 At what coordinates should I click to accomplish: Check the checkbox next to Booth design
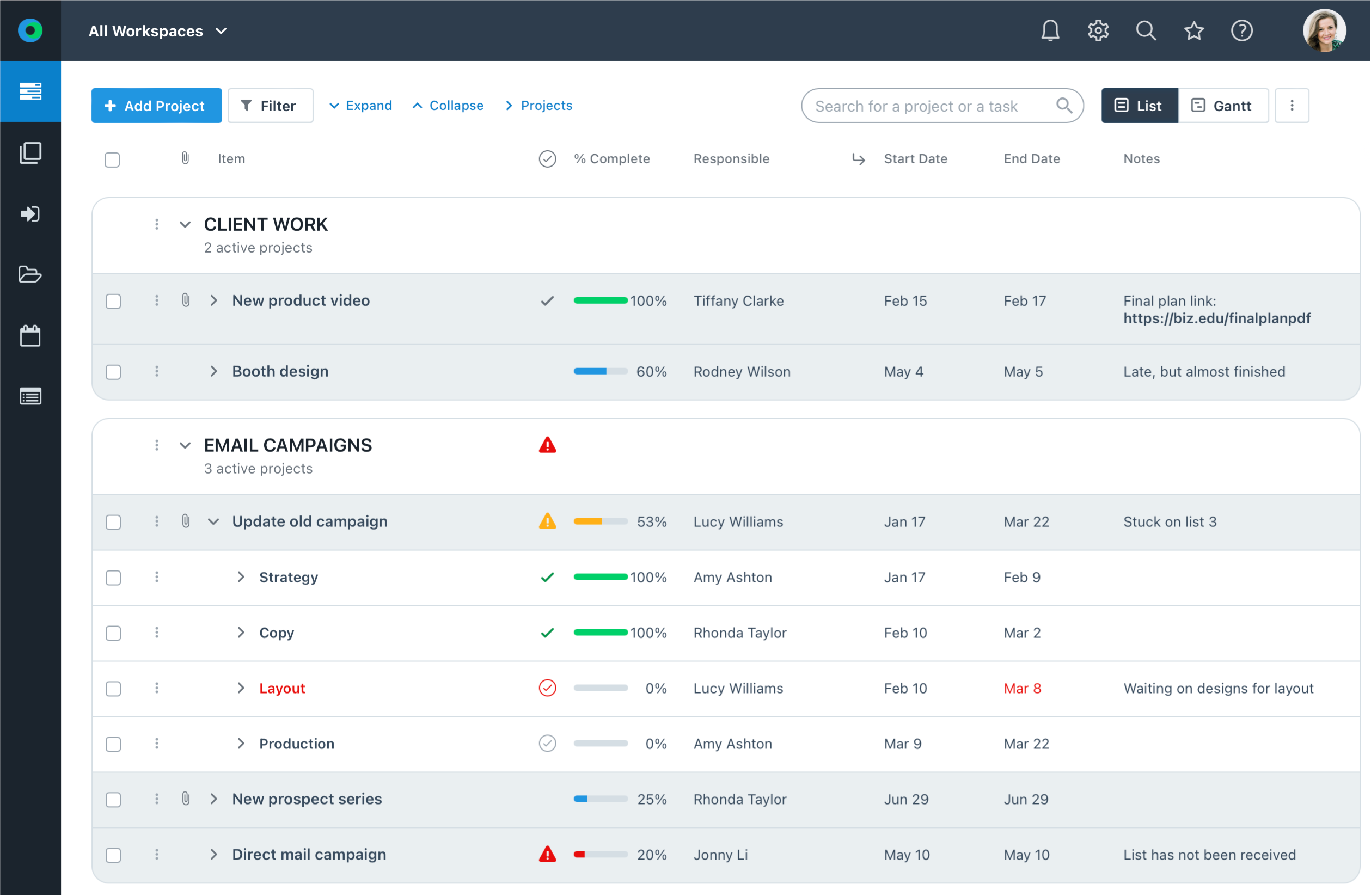(113, 371)
